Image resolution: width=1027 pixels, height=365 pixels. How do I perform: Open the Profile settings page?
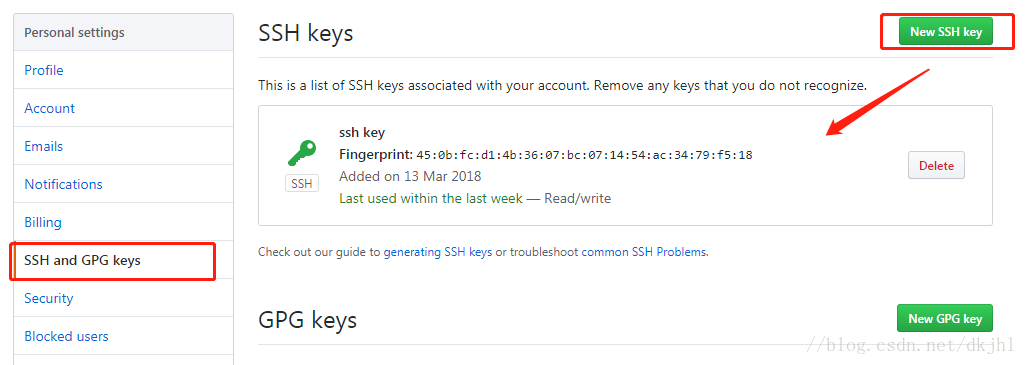click(x=44, y=70)
